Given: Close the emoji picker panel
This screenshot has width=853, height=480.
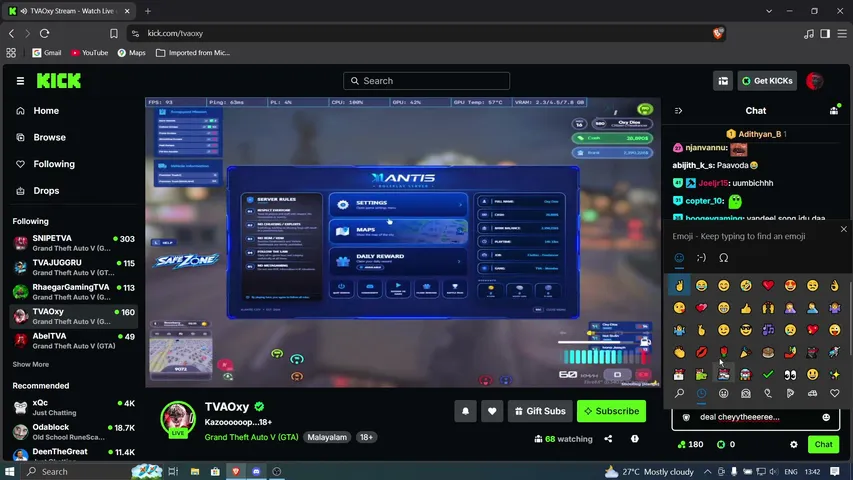Looking at the screenshot, I should tap(843, 229).
